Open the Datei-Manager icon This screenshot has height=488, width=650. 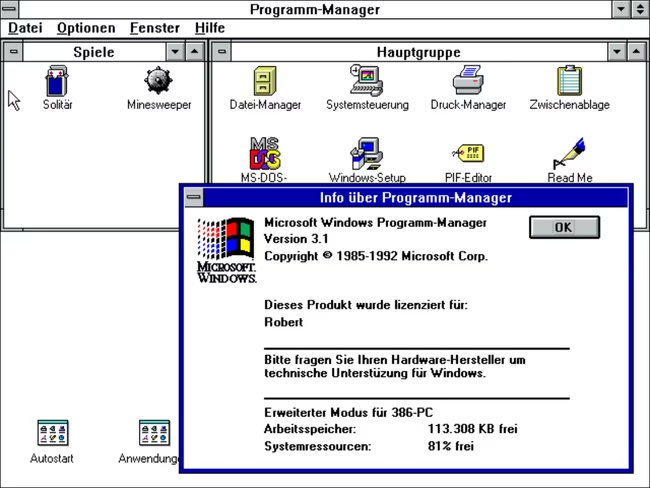pos(265,81)
